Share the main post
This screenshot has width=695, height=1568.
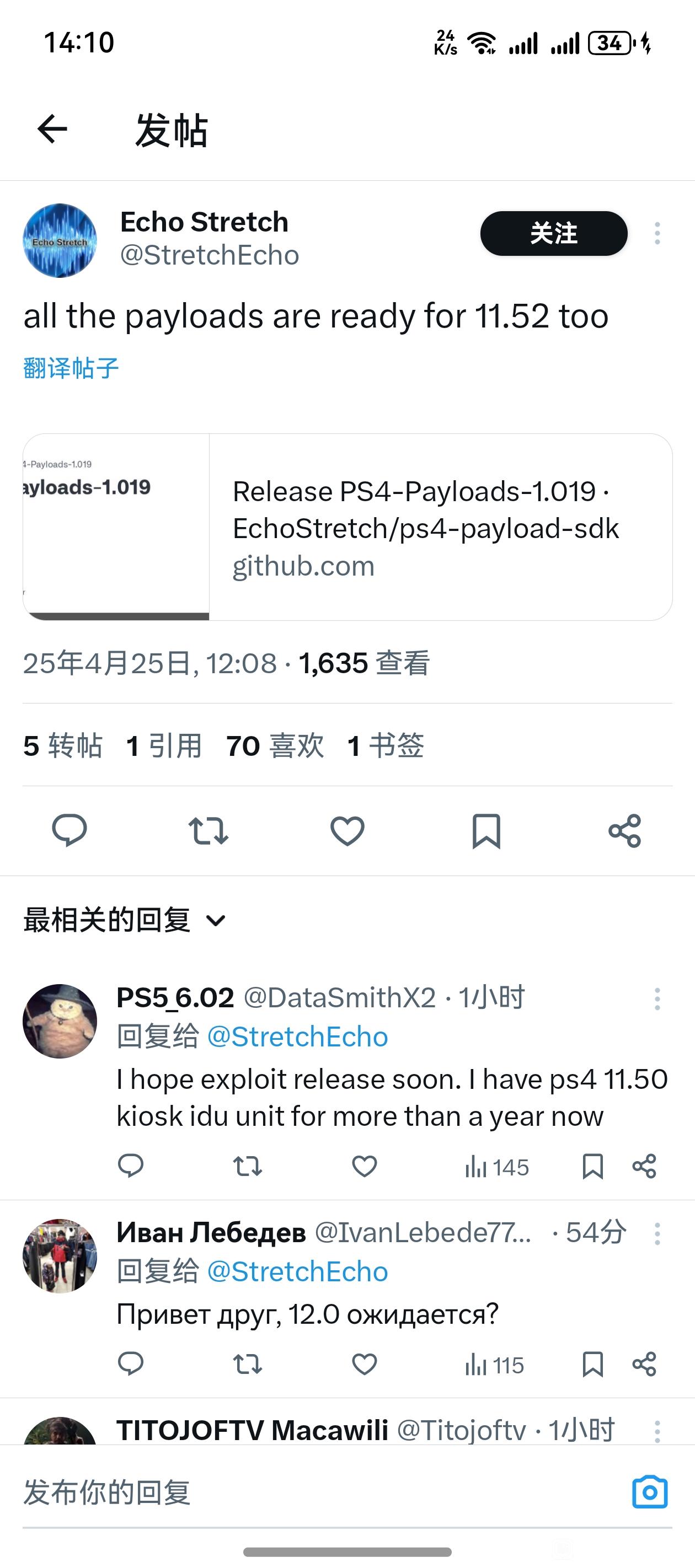(x=625, y=831)
